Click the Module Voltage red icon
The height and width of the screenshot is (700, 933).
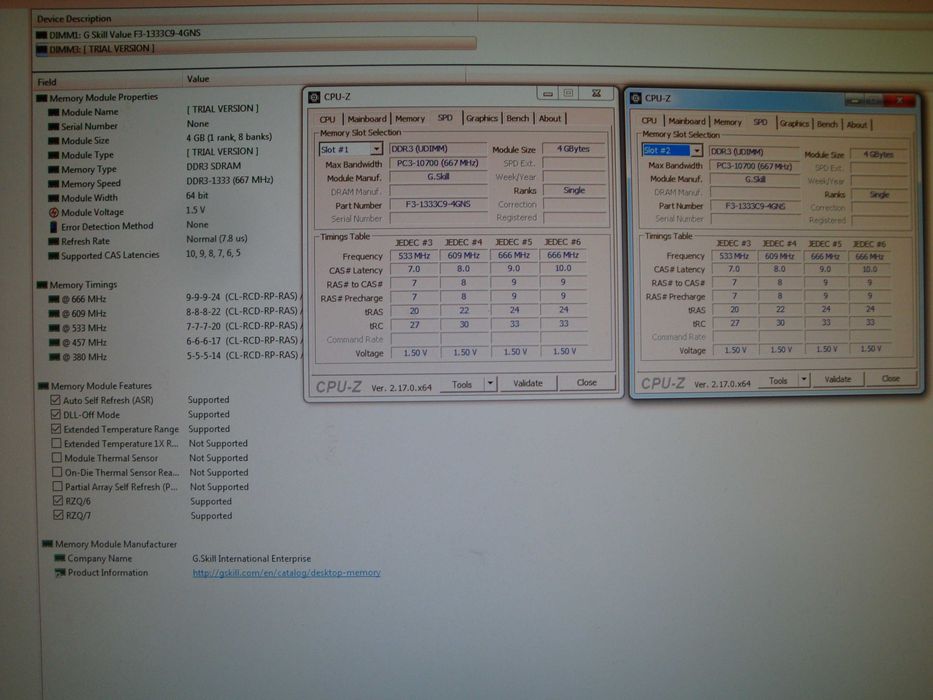54,212
